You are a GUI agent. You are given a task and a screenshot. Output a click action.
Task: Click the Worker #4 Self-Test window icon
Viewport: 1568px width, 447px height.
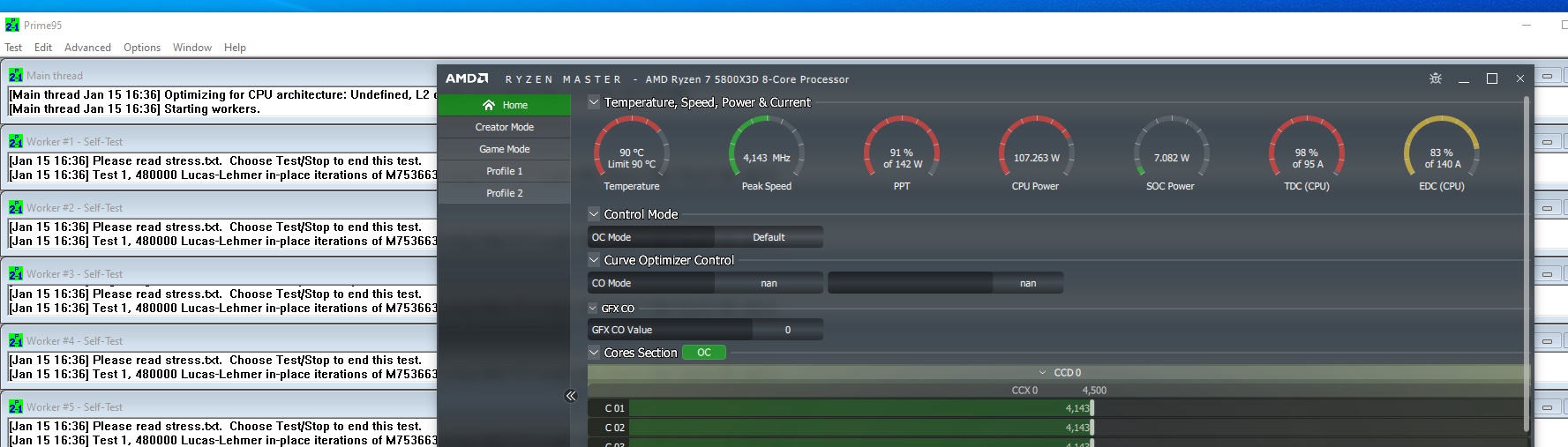click(x=16, y=341)
